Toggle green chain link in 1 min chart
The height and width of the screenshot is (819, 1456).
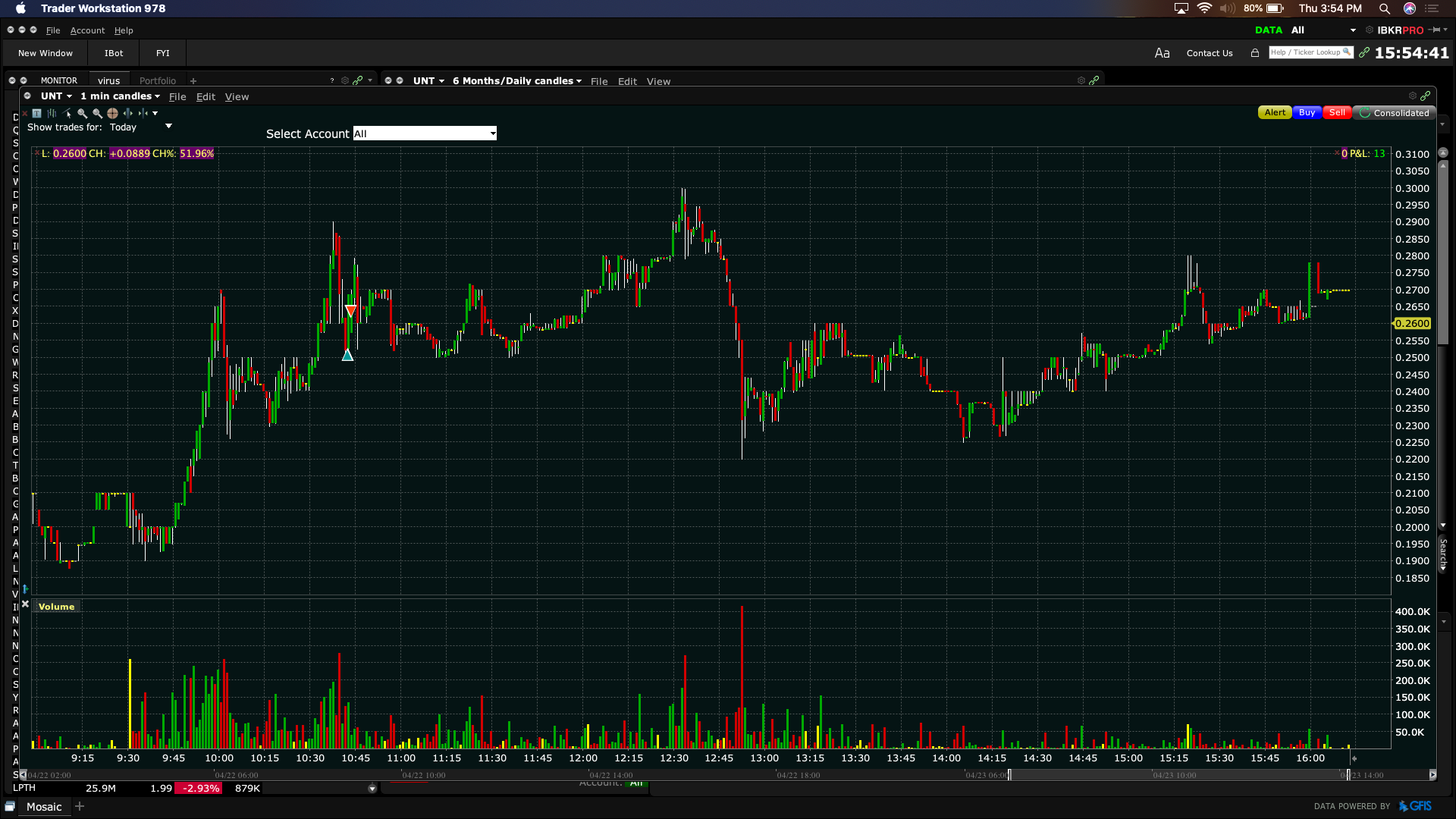(1426, 96)
